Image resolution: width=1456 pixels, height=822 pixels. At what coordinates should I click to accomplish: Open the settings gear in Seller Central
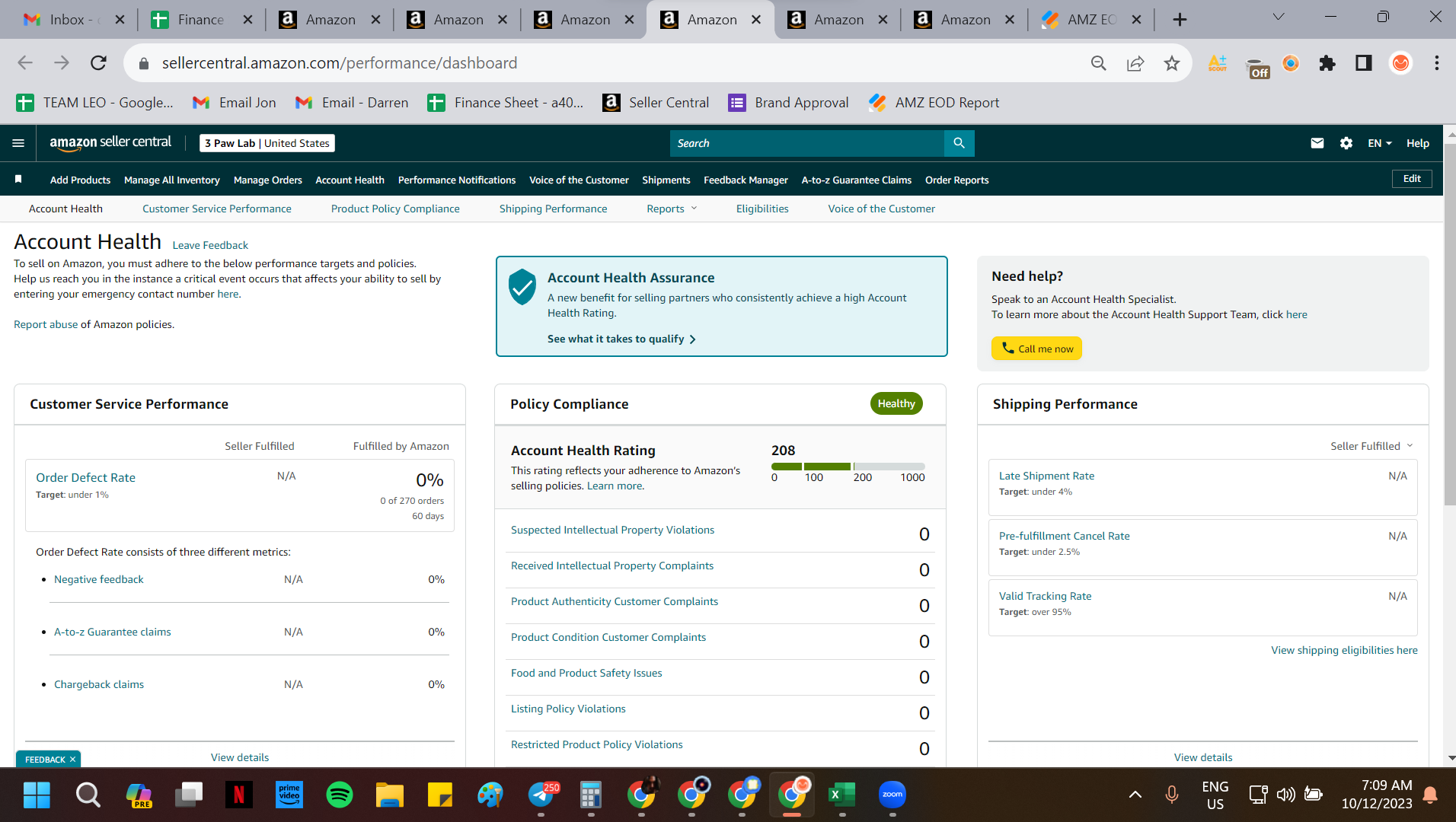point(1346,143)
